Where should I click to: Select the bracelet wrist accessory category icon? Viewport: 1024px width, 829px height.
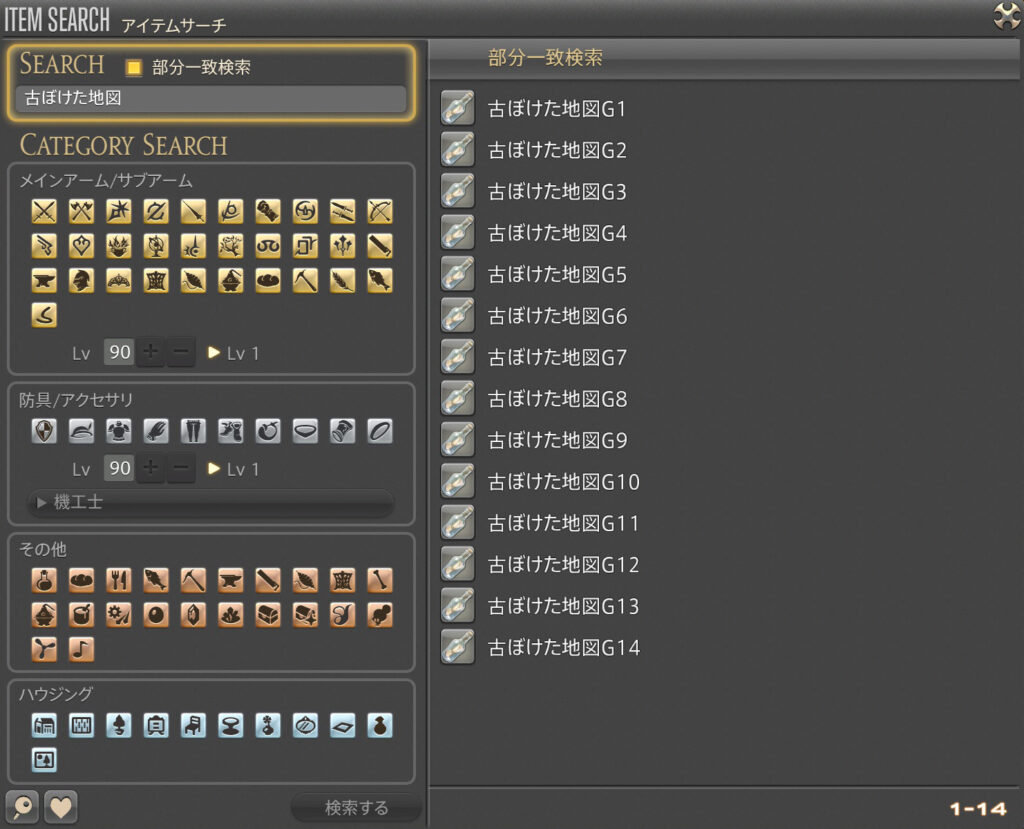[342, 431]
